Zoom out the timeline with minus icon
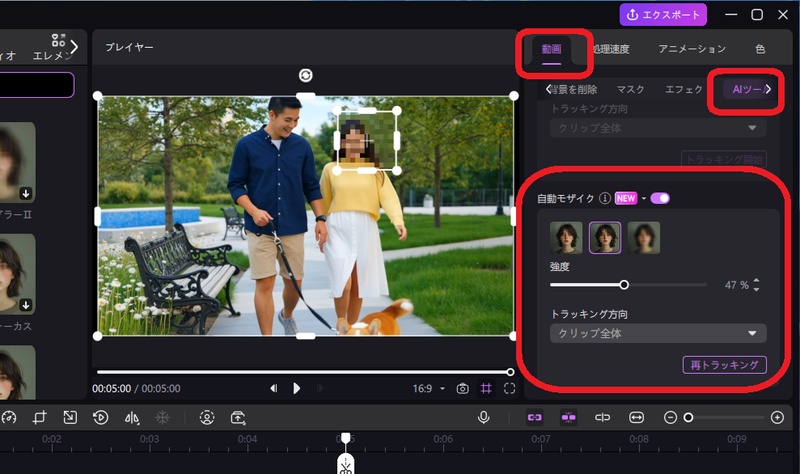This screenshot has height=474, width=800. click(x=670, y=417)
